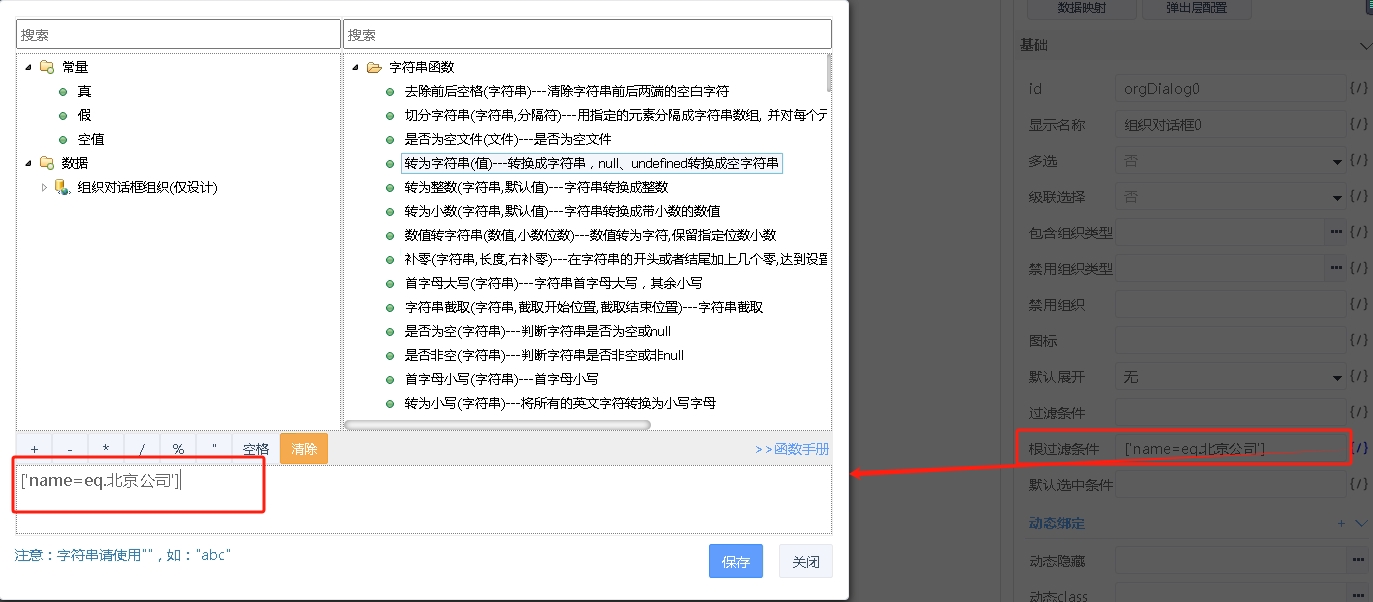Insert a double quote character
Image resolution: width=1373 pixels, height=602 pixels.
pos(214,449)
